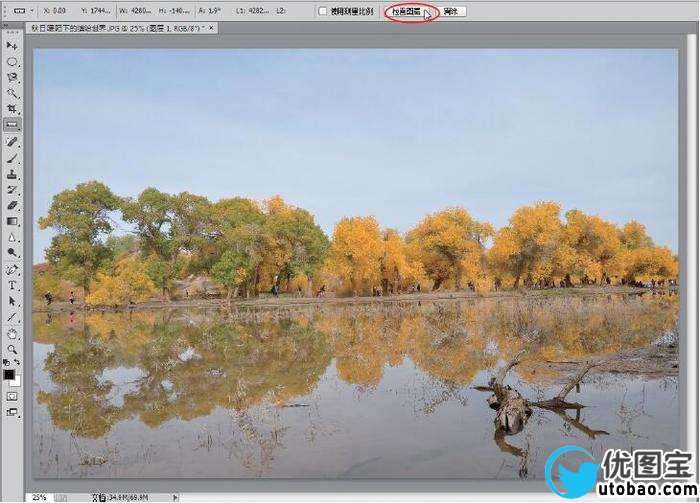Screen dimensions: 700x503
Task: Toggle the Use Measurement Scale checkbox
Action: click(x=322, y=11)
